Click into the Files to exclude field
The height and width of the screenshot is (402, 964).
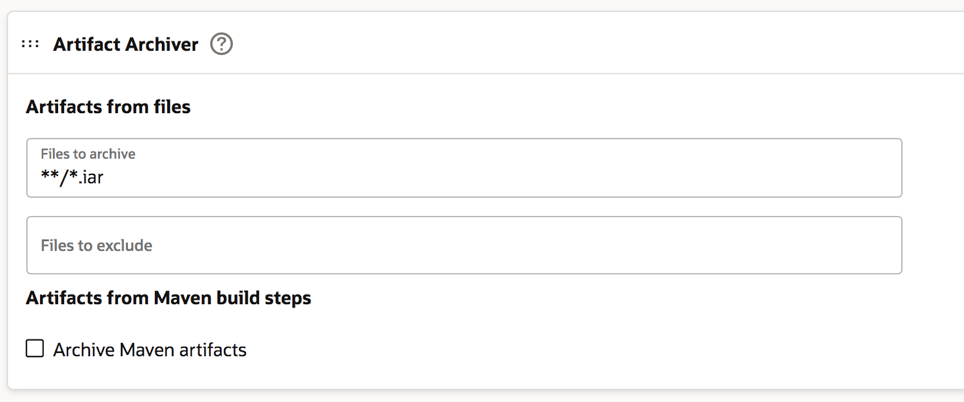[464, 245]
